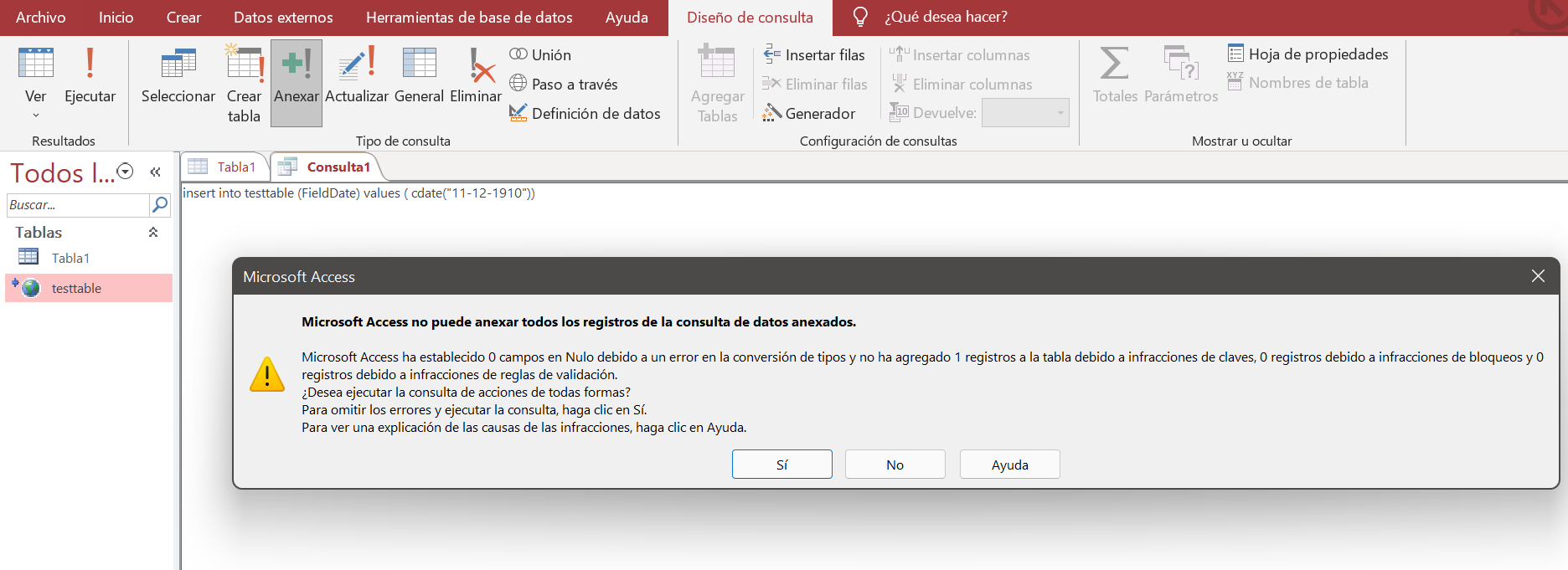Select testtable in the navigation pane

(76, 289)
